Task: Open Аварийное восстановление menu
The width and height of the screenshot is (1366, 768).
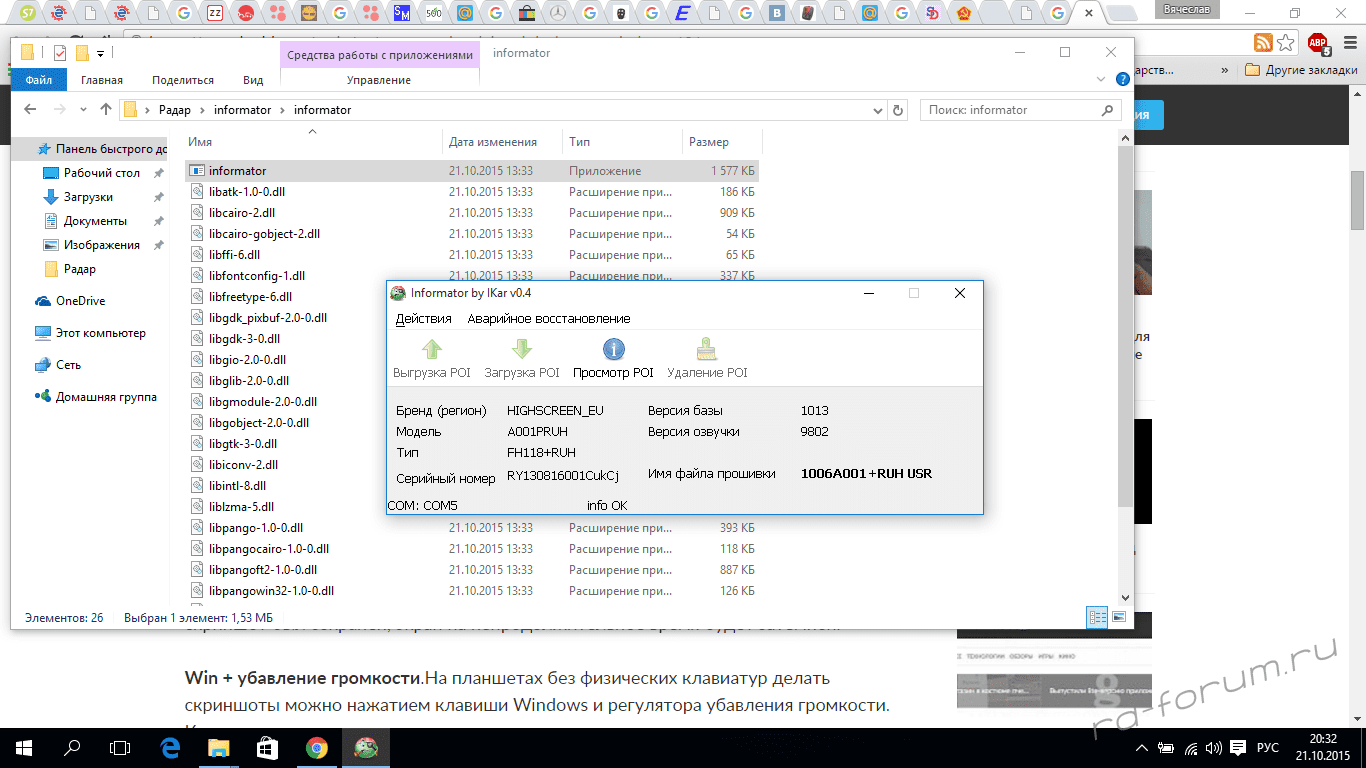Action: click(x=549, y=318)
